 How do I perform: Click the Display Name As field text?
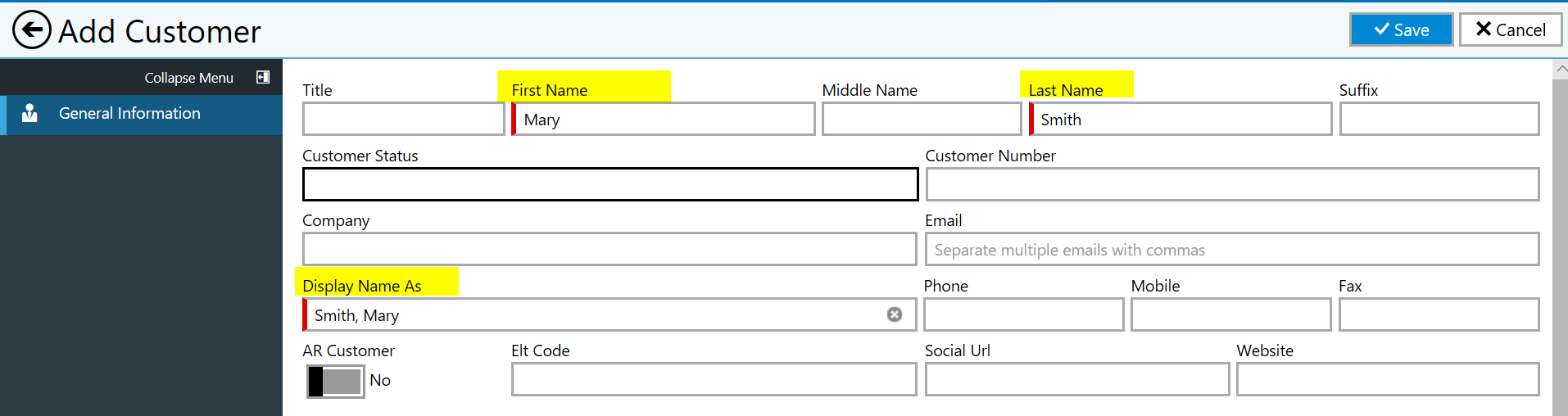coord(356,315)
